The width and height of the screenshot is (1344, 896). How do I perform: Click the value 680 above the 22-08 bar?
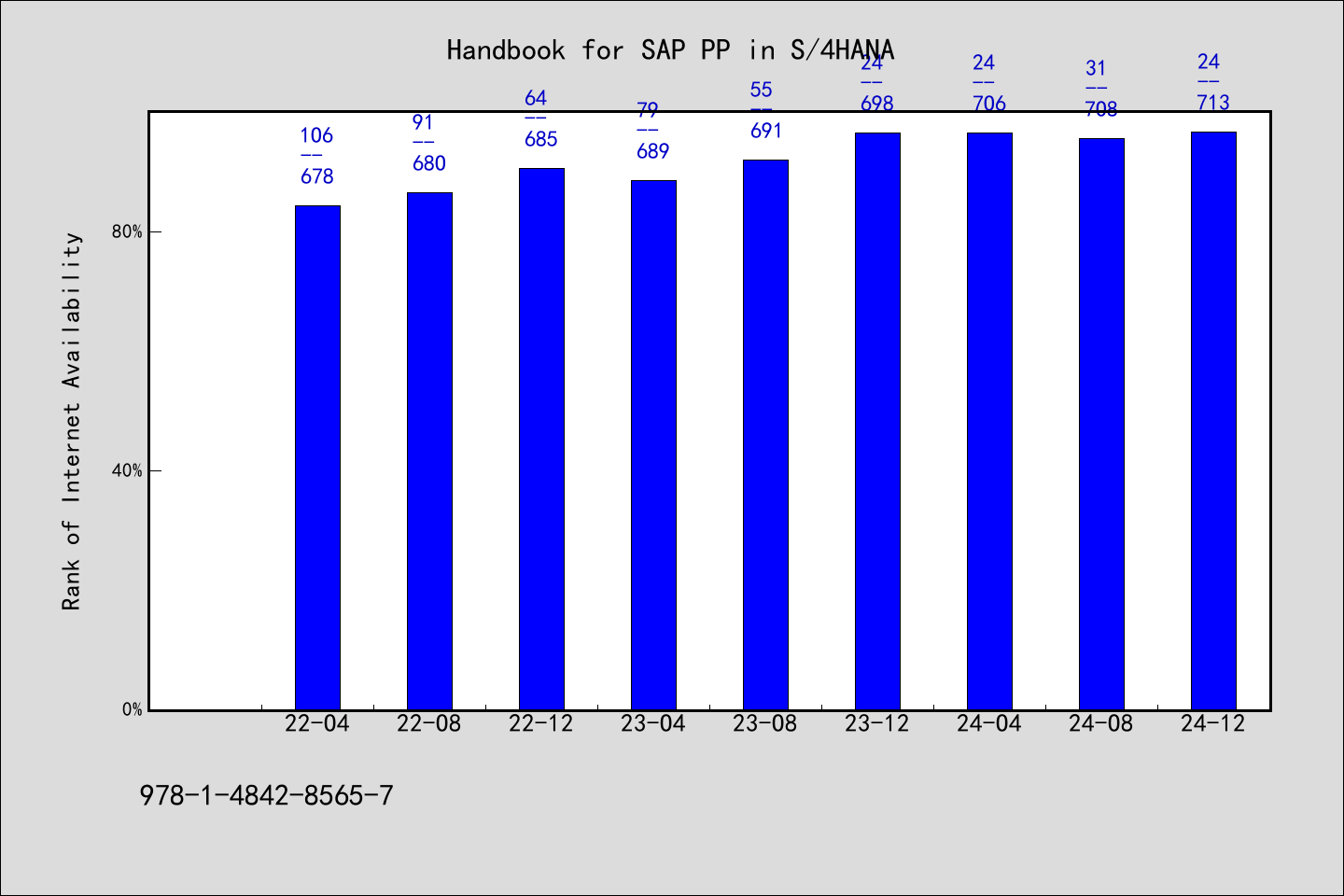coord(429,163)
